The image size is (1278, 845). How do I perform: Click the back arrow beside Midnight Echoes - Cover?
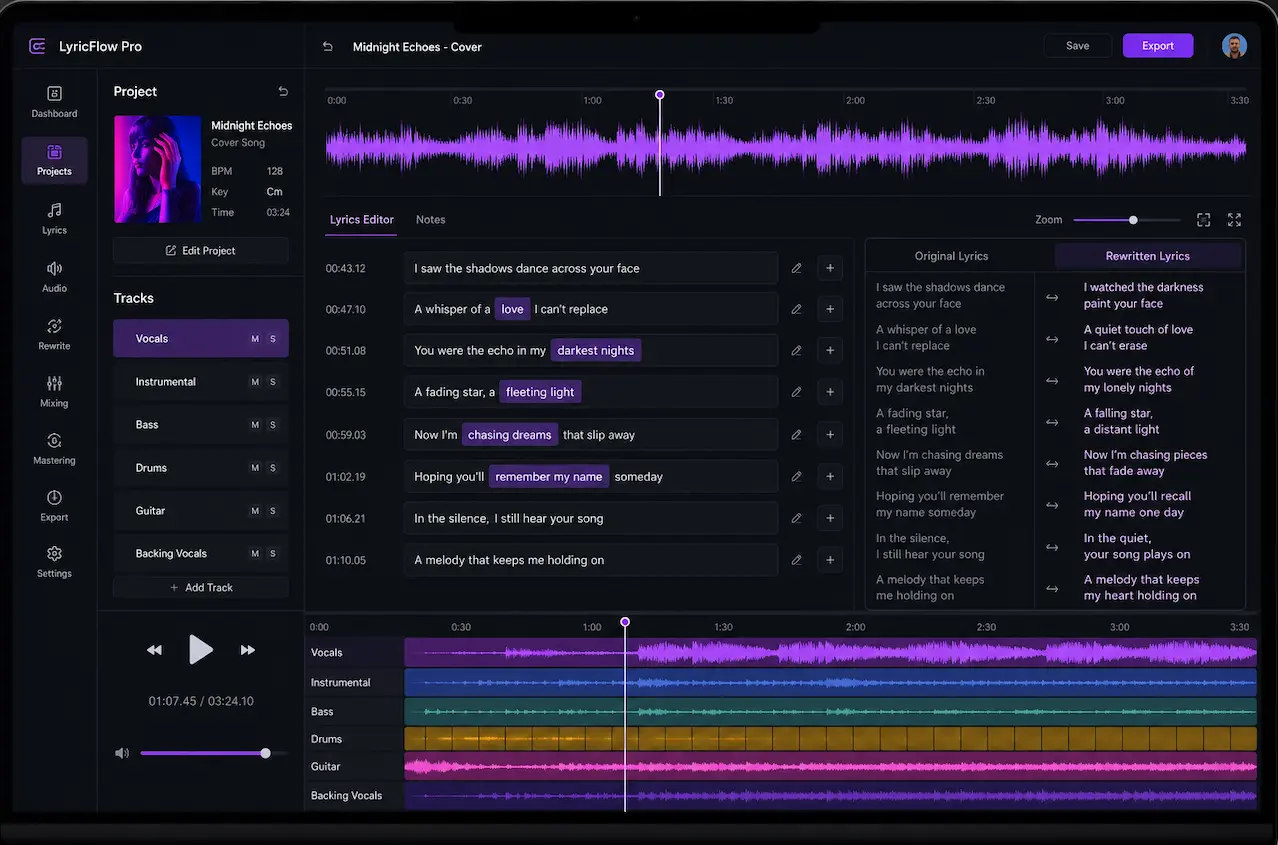(x=327, y=46)
